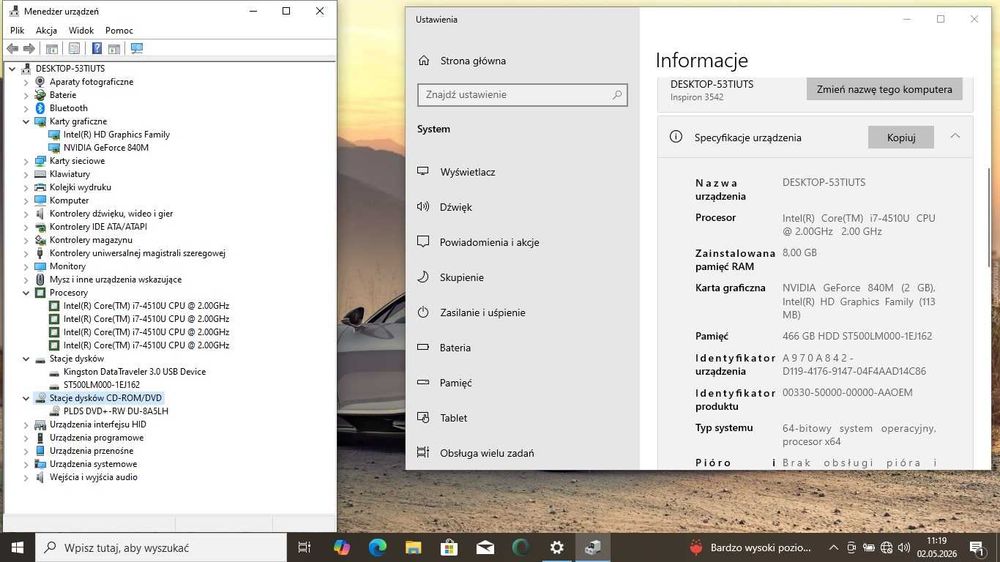Open Task View from the taskbar

click(x=304, y=547)
